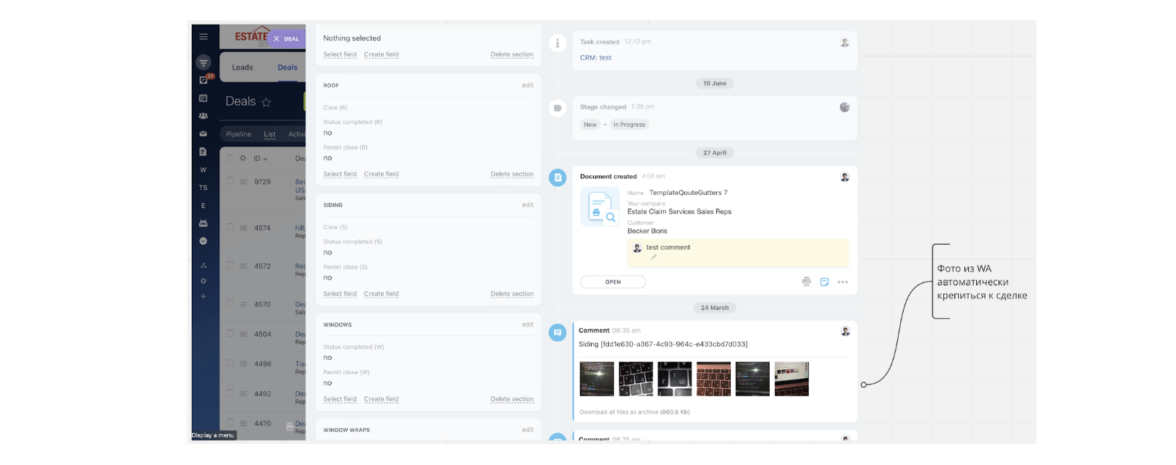Click the OPEN button on document
This screenshot has width=1176, height=465.
[x=612, y=282]
